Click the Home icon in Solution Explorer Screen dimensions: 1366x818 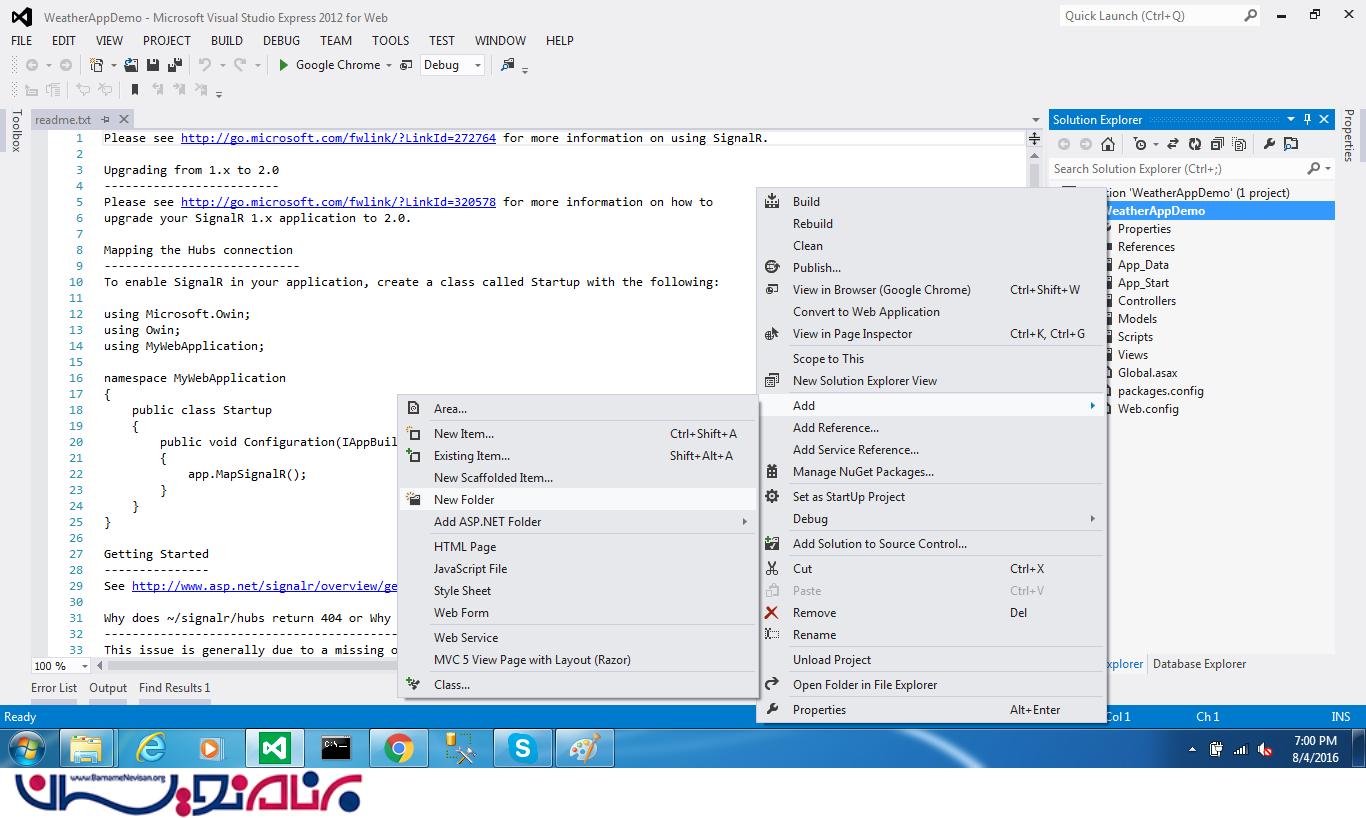tap(1108, 145)
